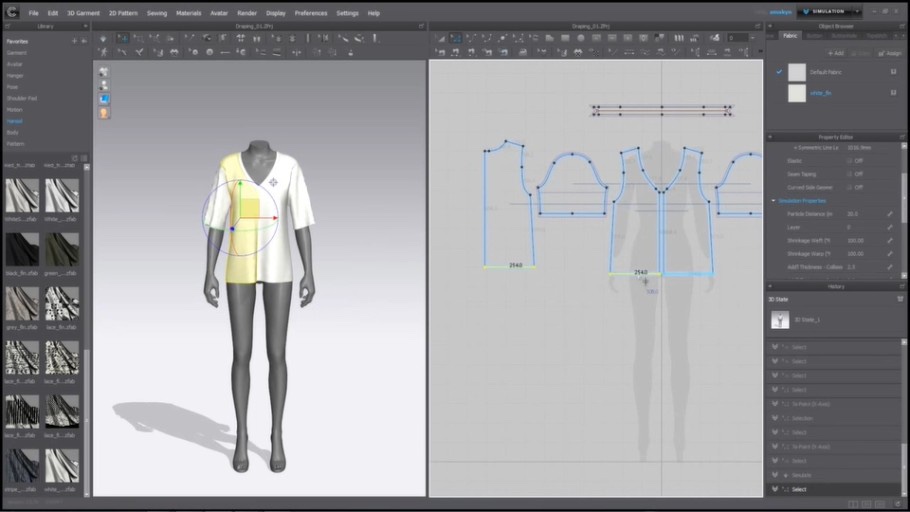Click the Add button in Object Browser
Screen dimensions: 910x512
coord(836,53)
